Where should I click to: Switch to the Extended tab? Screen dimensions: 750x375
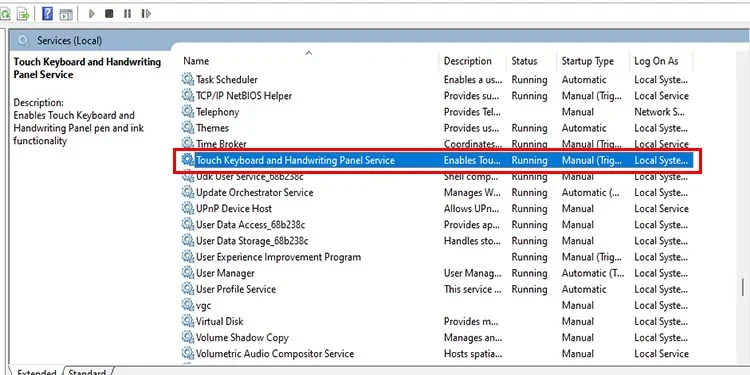pyautogui.click(x=36, y=372)
